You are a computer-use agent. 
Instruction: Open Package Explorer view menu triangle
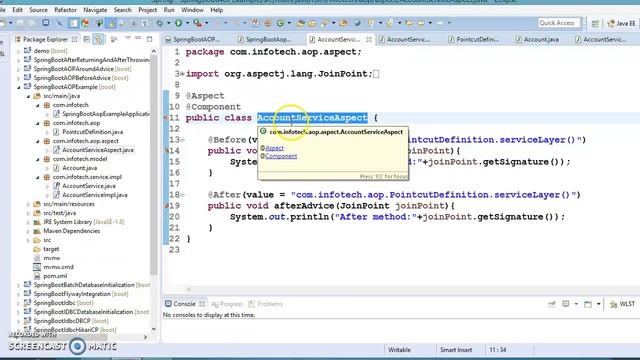pos(127,38)
